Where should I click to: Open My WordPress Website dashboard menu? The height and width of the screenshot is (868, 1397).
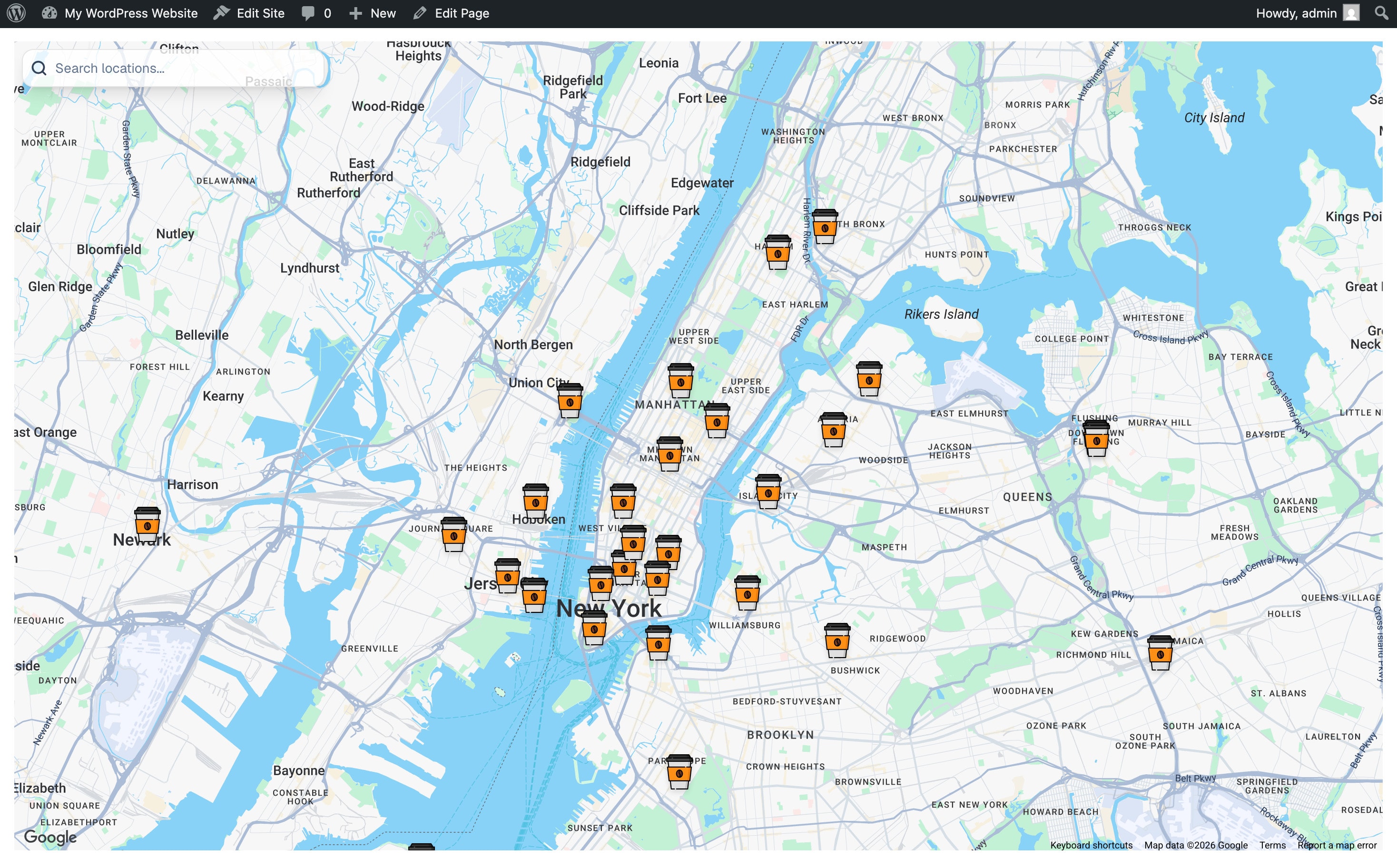click(x=120, y=13)
